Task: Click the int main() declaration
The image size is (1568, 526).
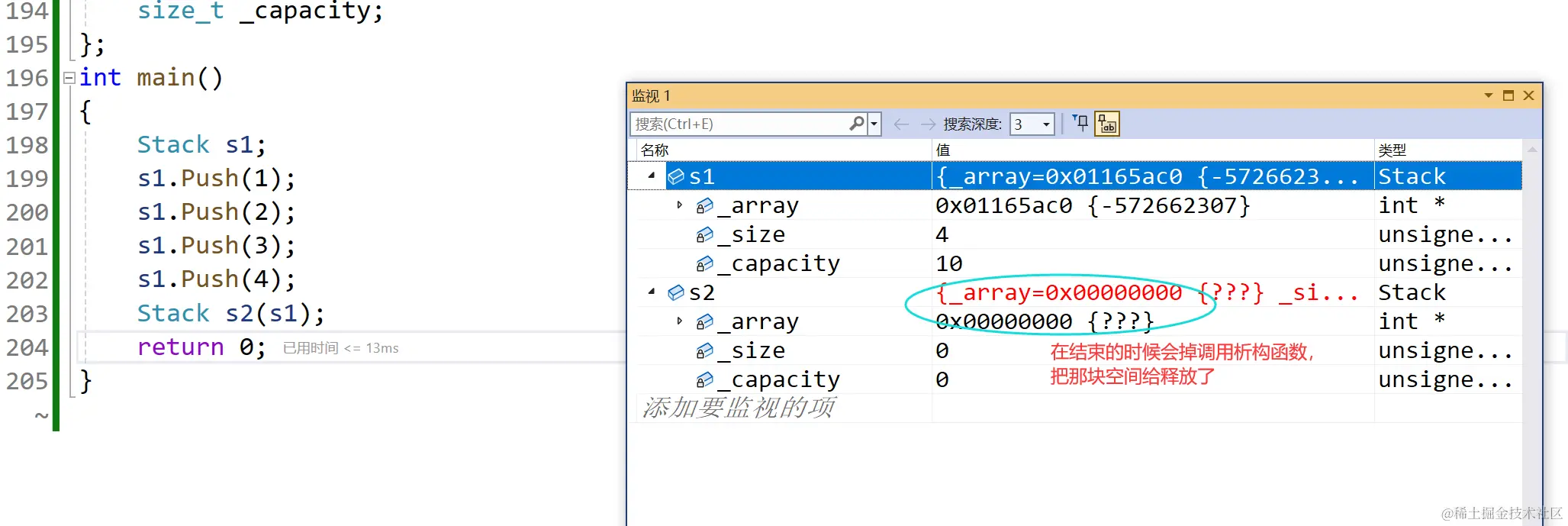Action: coord(151,77)
